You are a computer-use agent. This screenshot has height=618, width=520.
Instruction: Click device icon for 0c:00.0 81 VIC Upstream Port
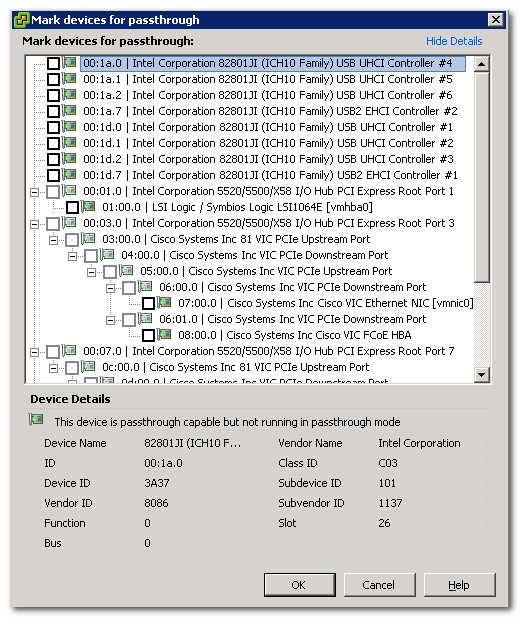point(88,366)
